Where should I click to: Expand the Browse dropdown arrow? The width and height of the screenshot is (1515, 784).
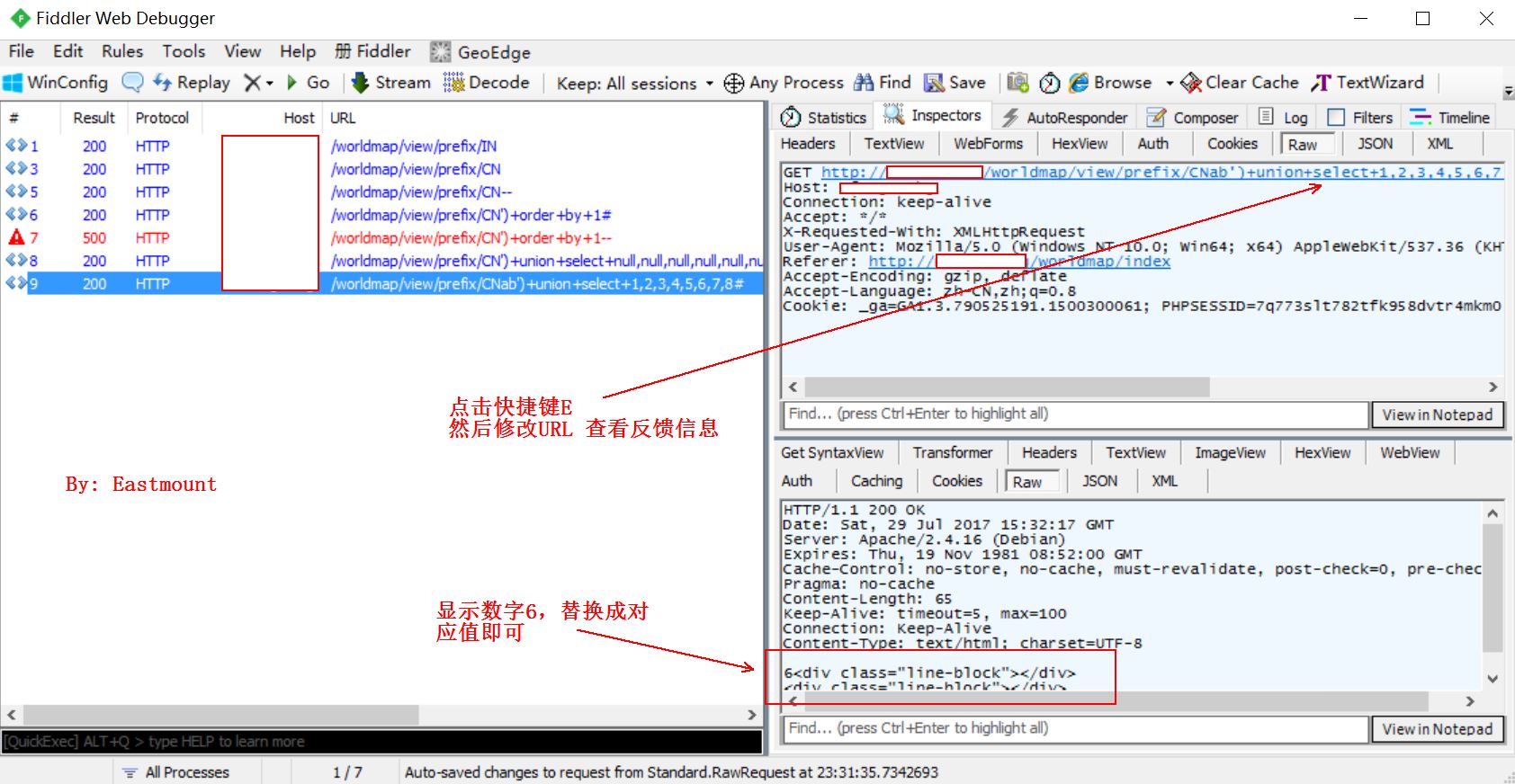1170,84
